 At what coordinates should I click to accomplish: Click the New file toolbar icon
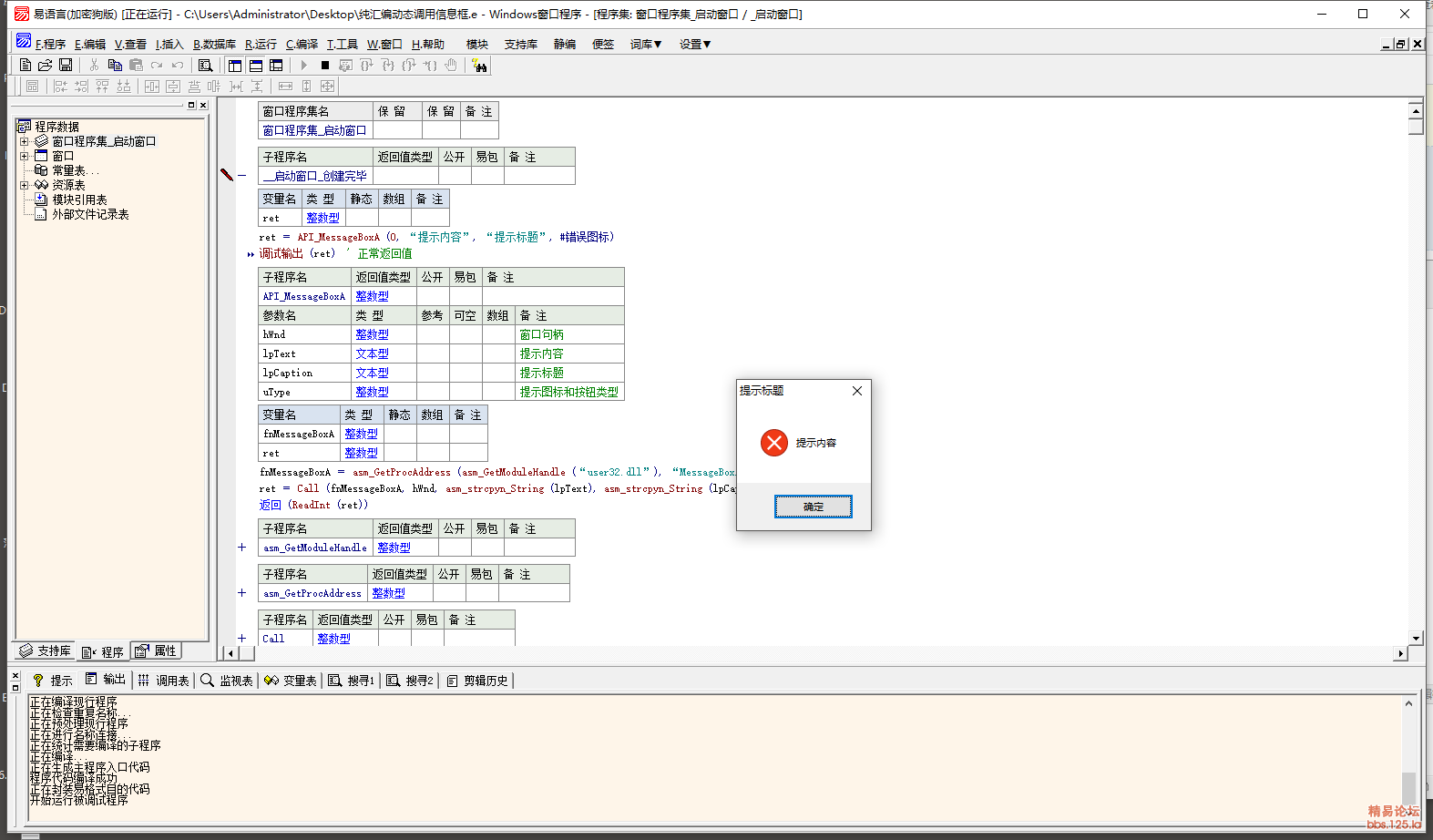26,66
